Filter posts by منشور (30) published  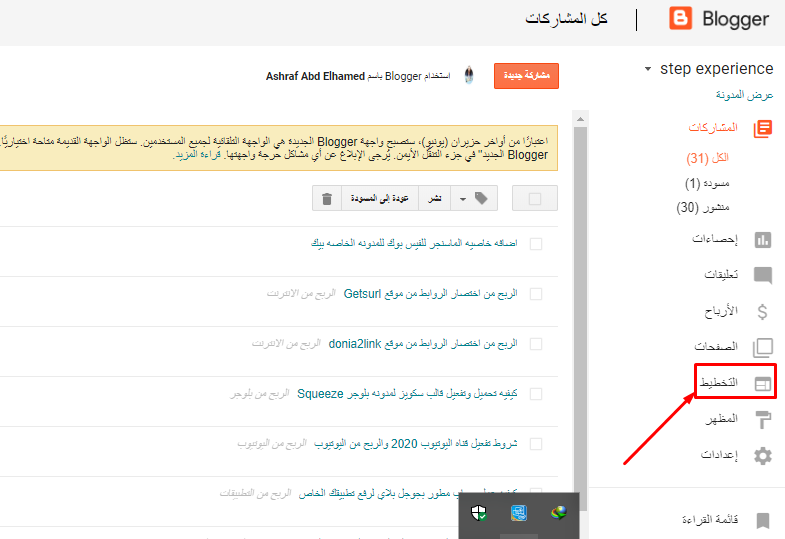pos(703,207)
